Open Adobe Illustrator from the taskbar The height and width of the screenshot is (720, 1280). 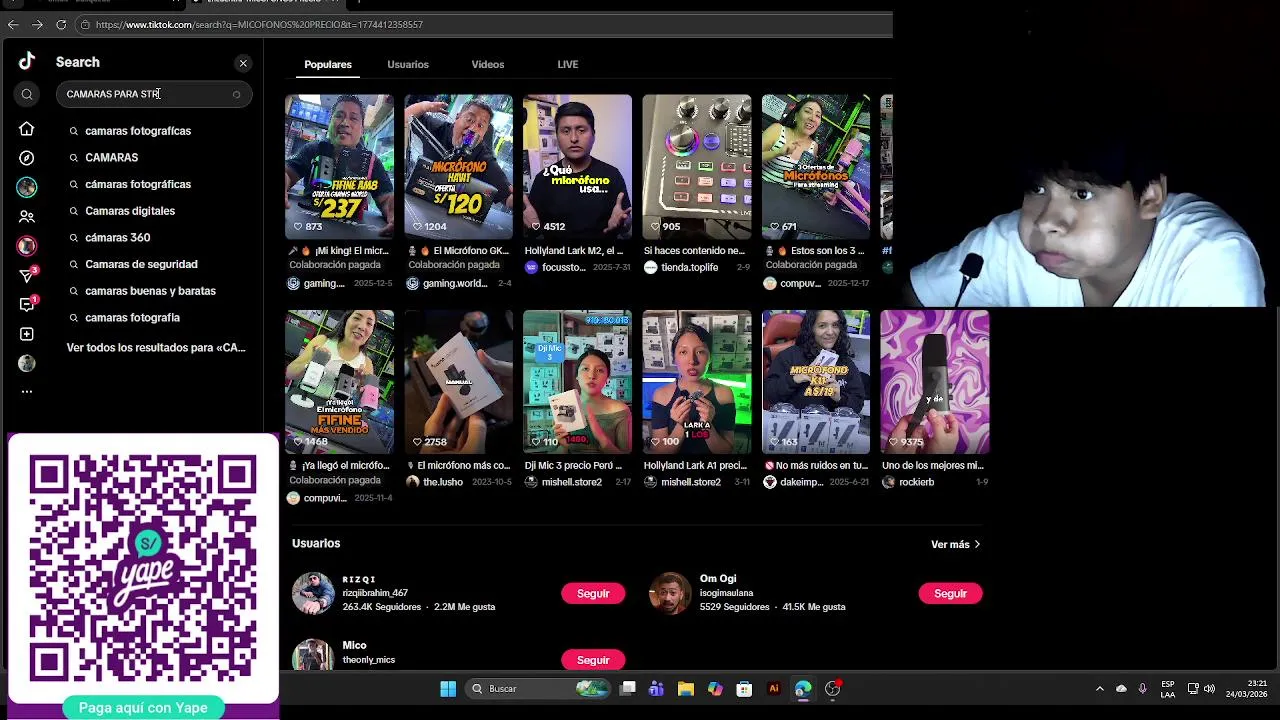pos(773,688)
